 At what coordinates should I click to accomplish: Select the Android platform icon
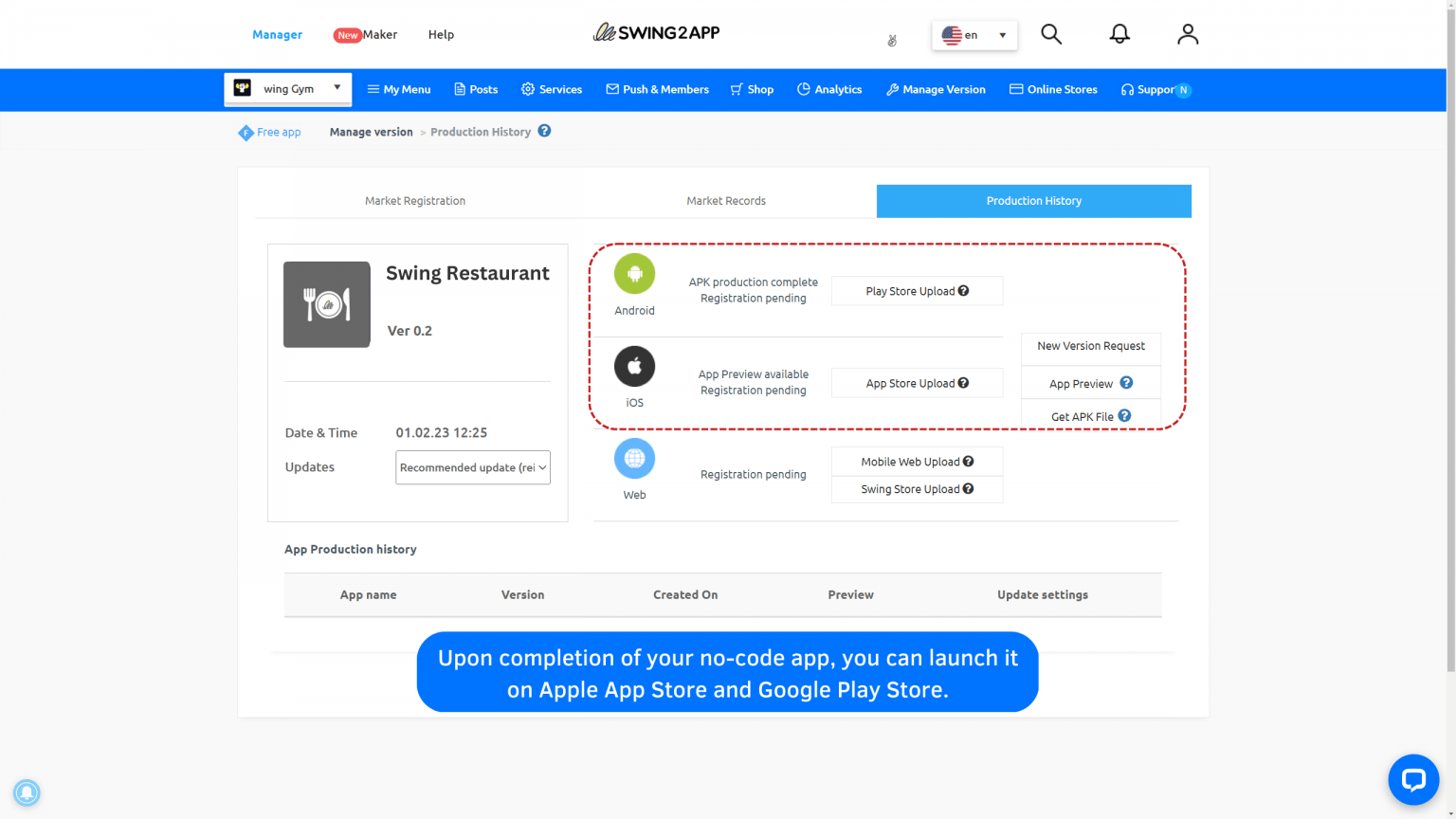[634, 275]
